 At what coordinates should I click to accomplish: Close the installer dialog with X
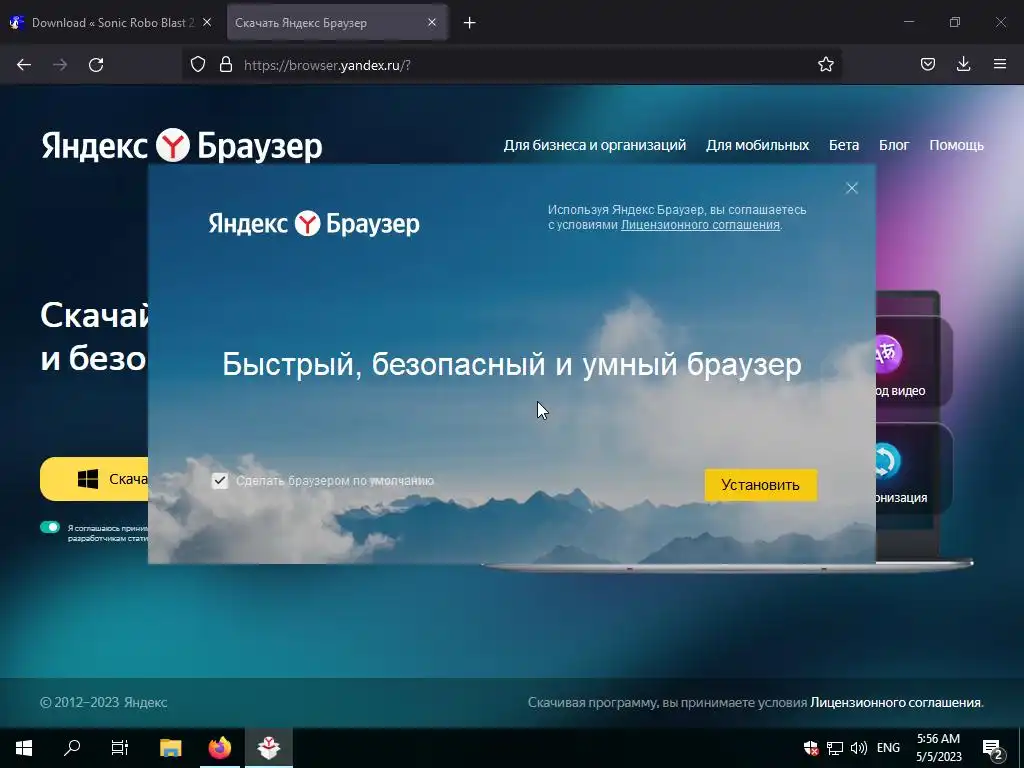pos(852,188)
